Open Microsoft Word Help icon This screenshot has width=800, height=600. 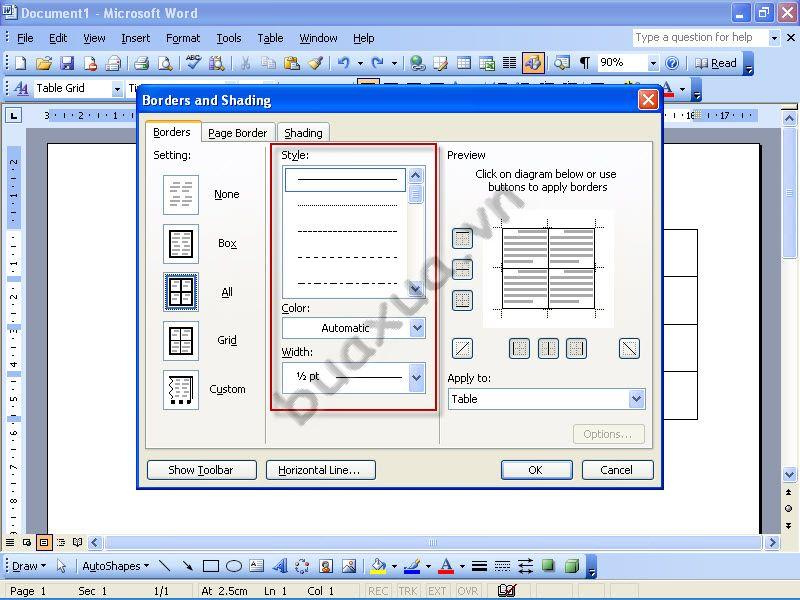pos(672,63)
